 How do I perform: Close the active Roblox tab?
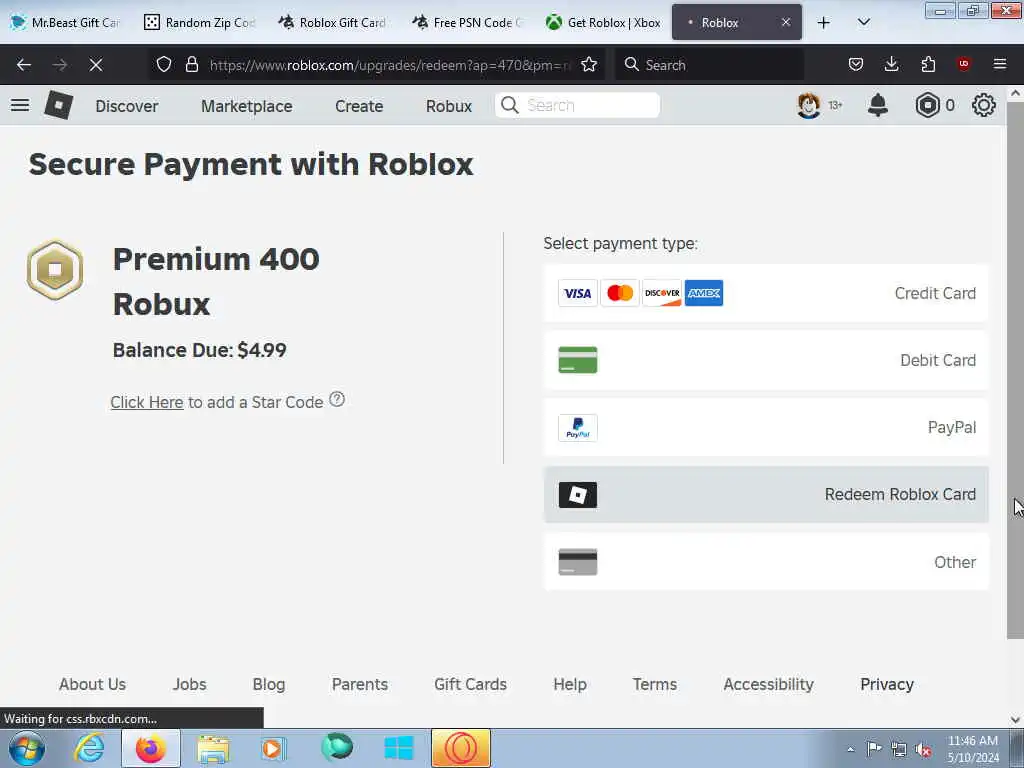pyautogui.click(x=786, y=22)
